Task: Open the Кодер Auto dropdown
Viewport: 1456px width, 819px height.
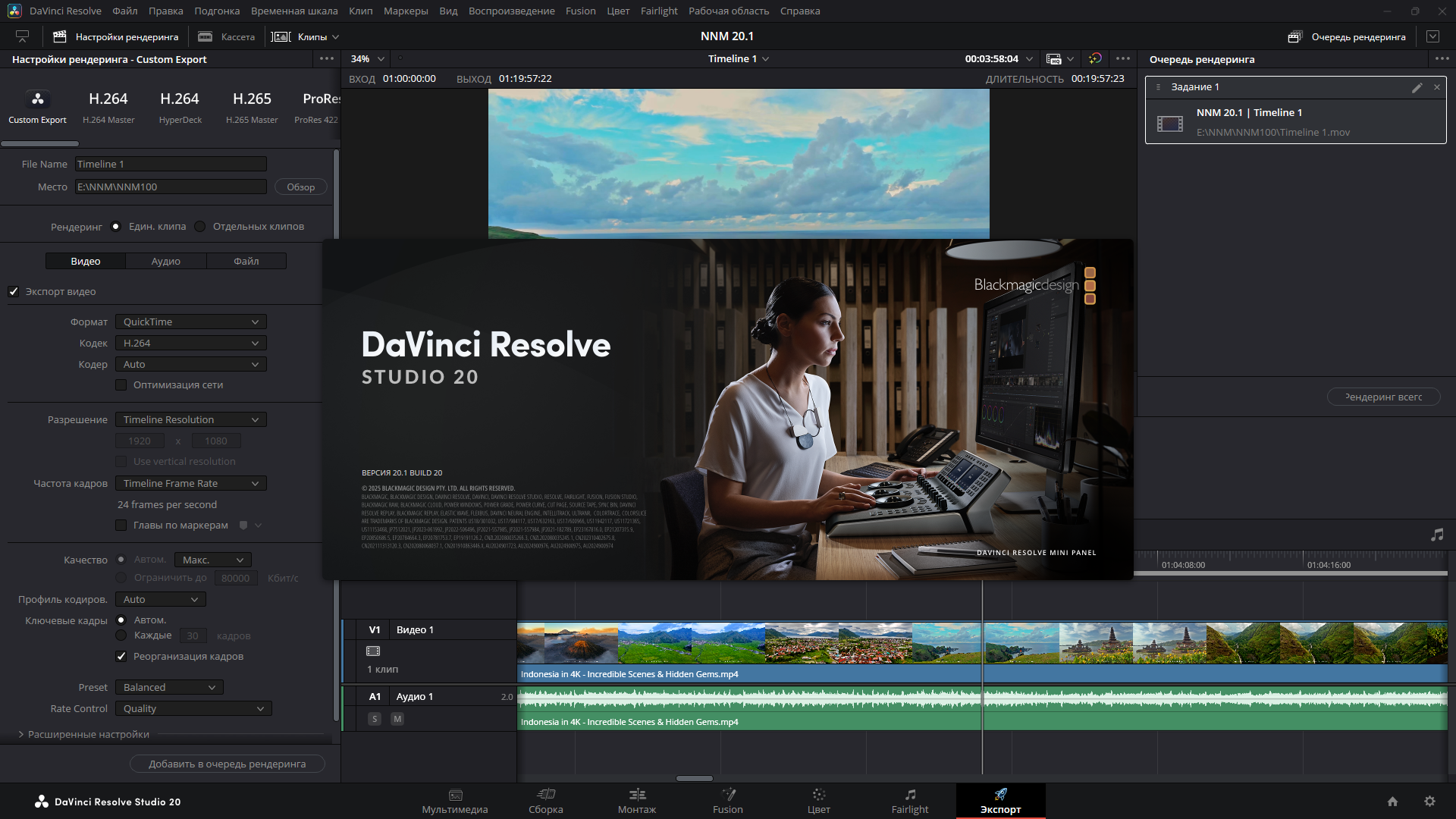Action: 191,365
